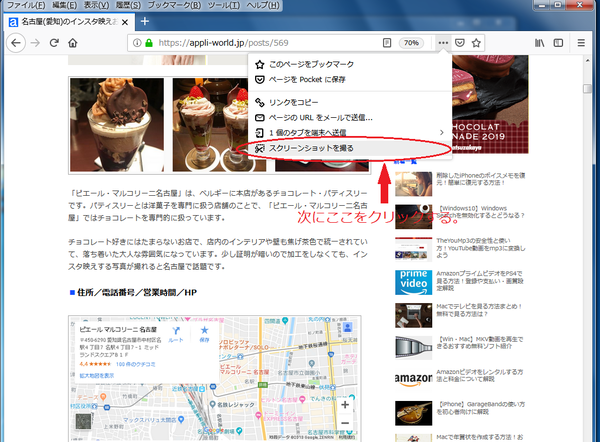
Task: Open the home page icon
Action: (73, 43)
